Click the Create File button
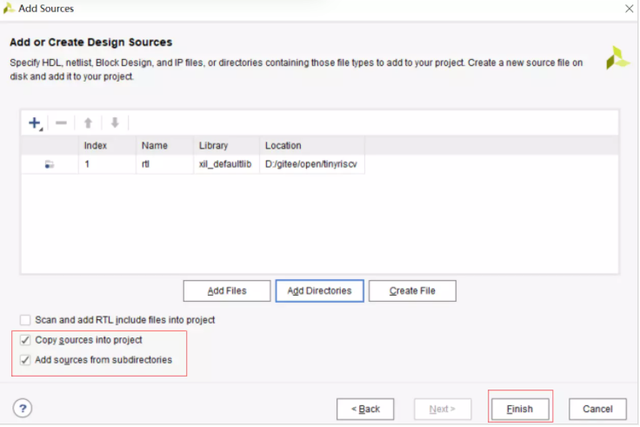Viewport: 640px width, 427px height. 412,291
